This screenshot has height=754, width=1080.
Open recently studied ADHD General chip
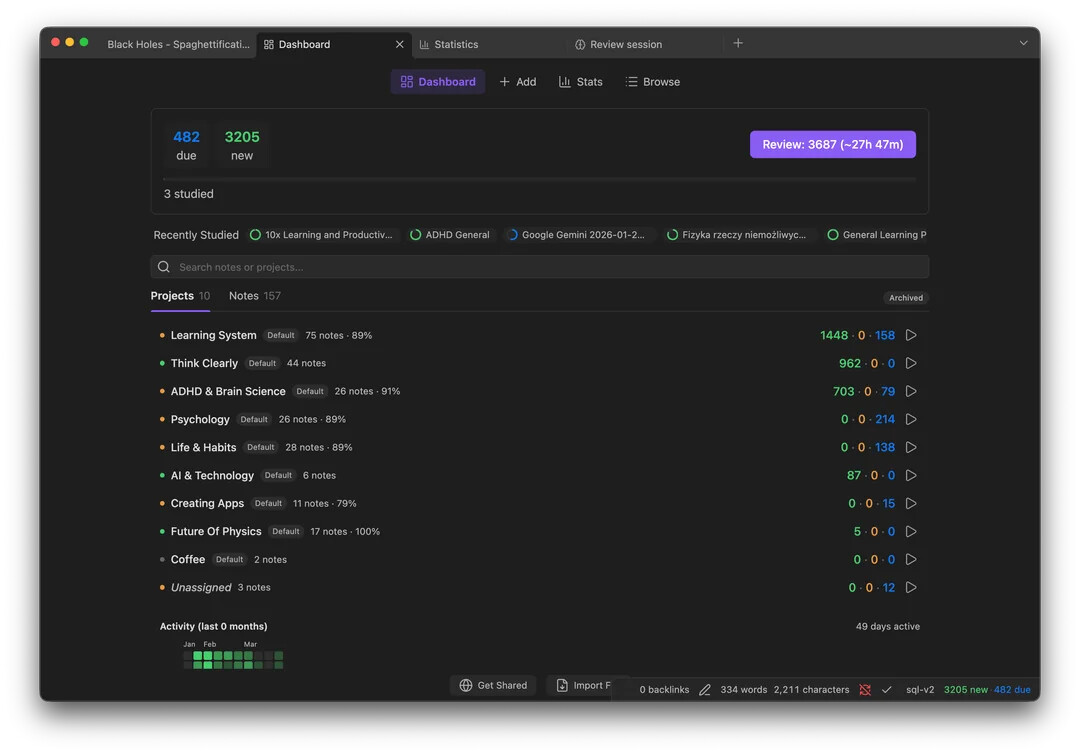click(x=450, y=235)
